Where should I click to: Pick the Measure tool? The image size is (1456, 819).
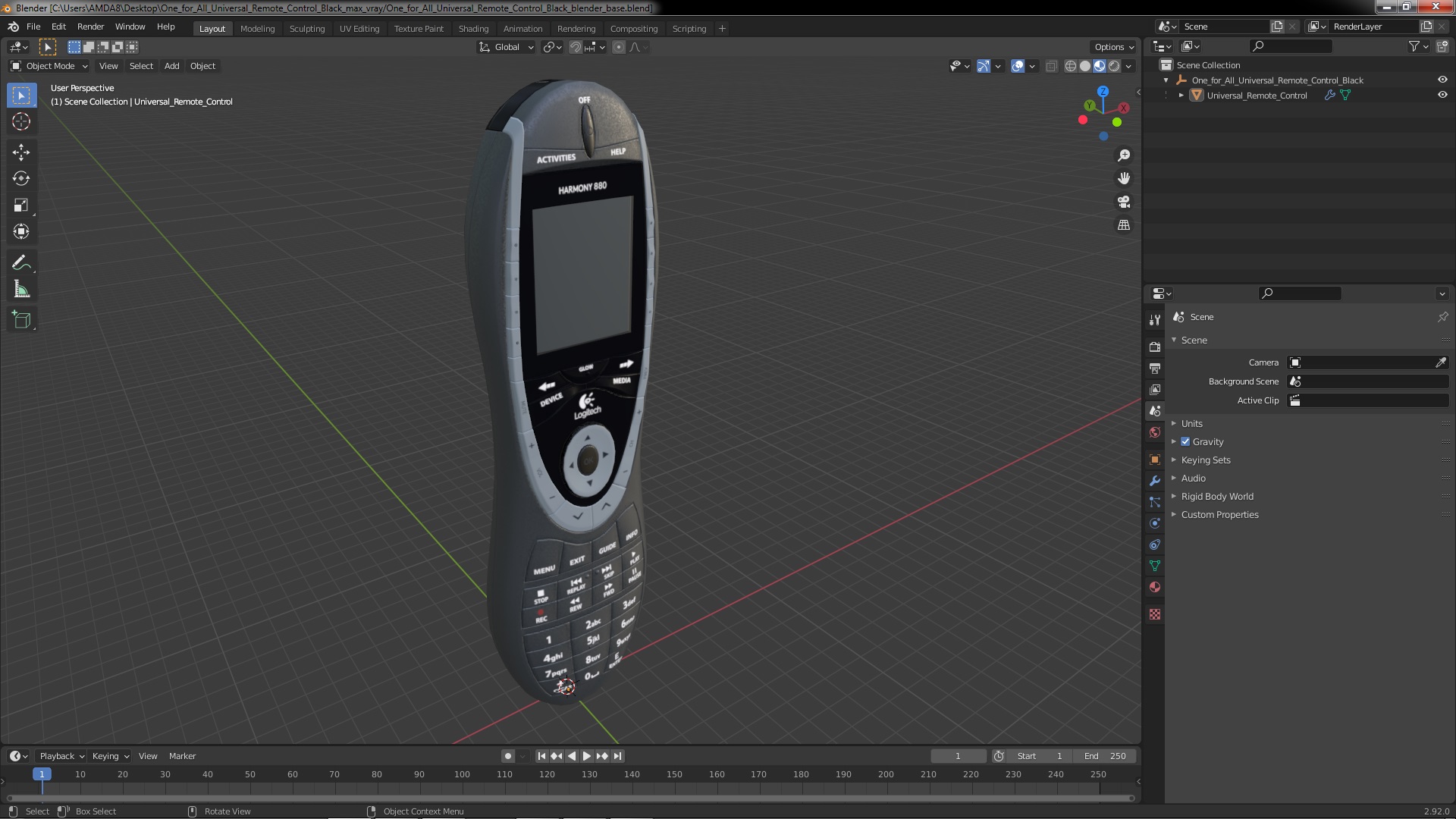[x=21, y=289]
